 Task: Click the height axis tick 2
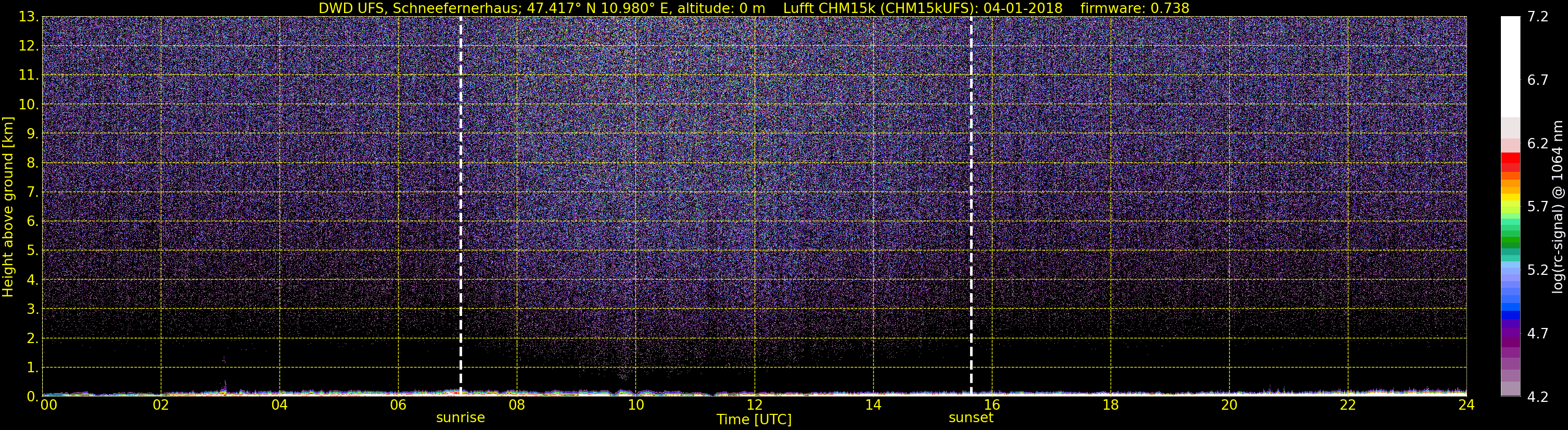(32, 339)
